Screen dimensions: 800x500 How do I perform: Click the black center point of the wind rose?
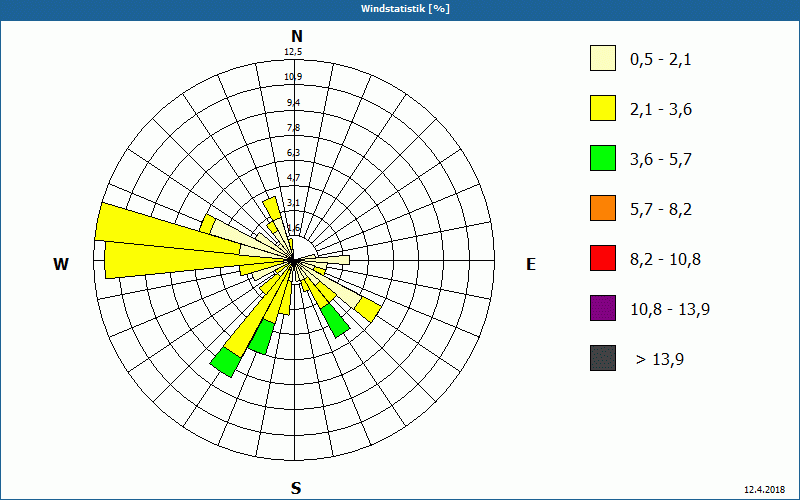coord(293,261)
